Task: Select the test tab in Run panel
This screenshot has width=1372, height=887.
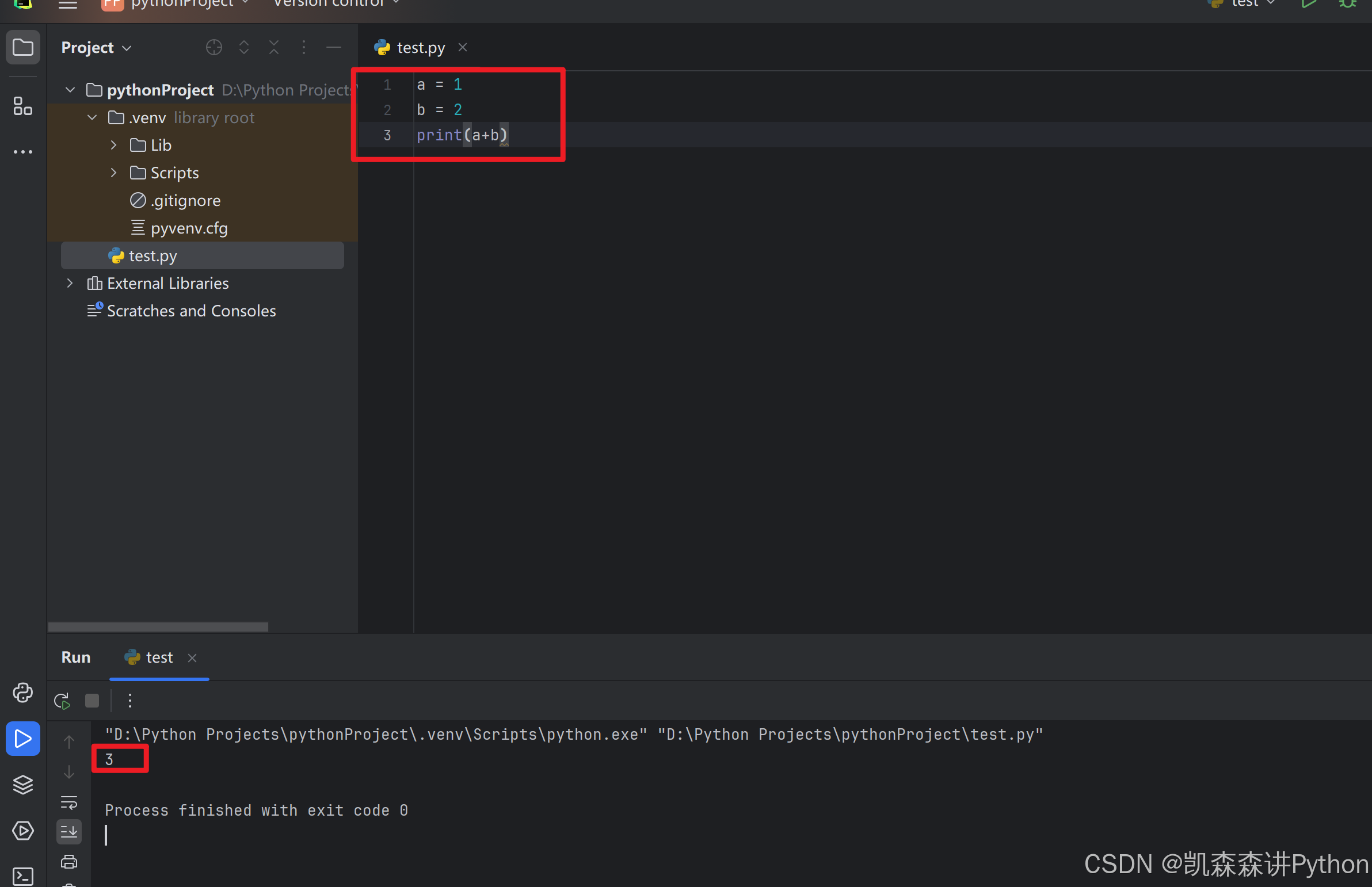Action: [158, 657]
